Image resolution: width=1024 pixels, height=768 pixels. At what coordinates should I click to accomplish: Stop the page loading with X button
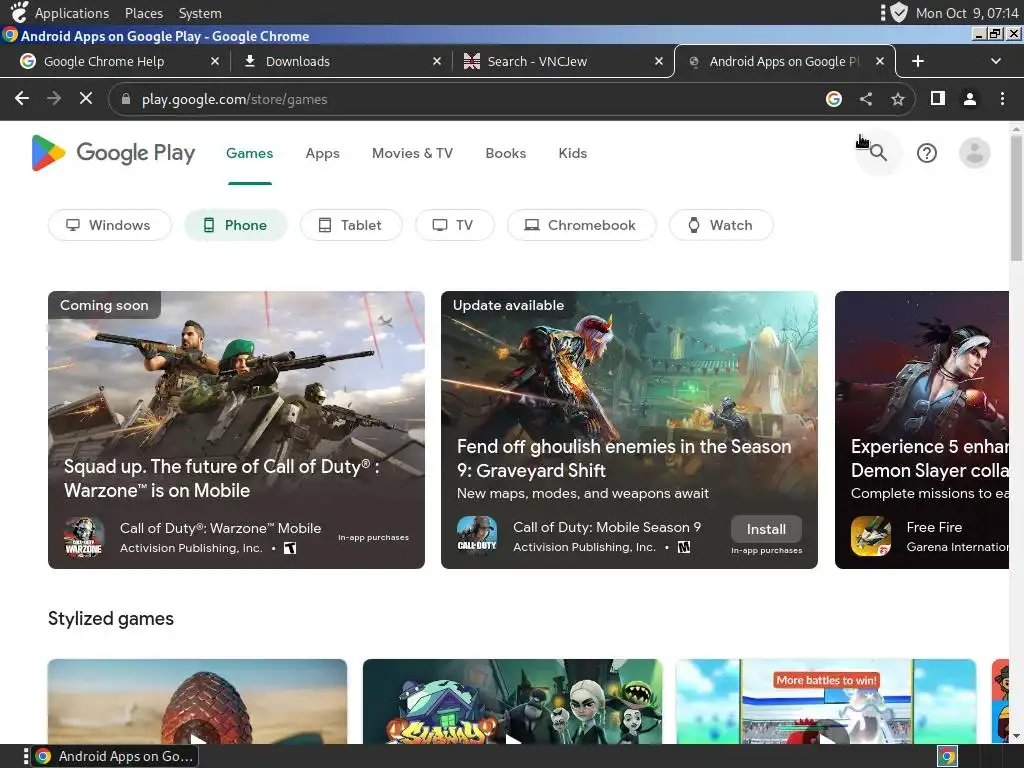coord(86,99)
